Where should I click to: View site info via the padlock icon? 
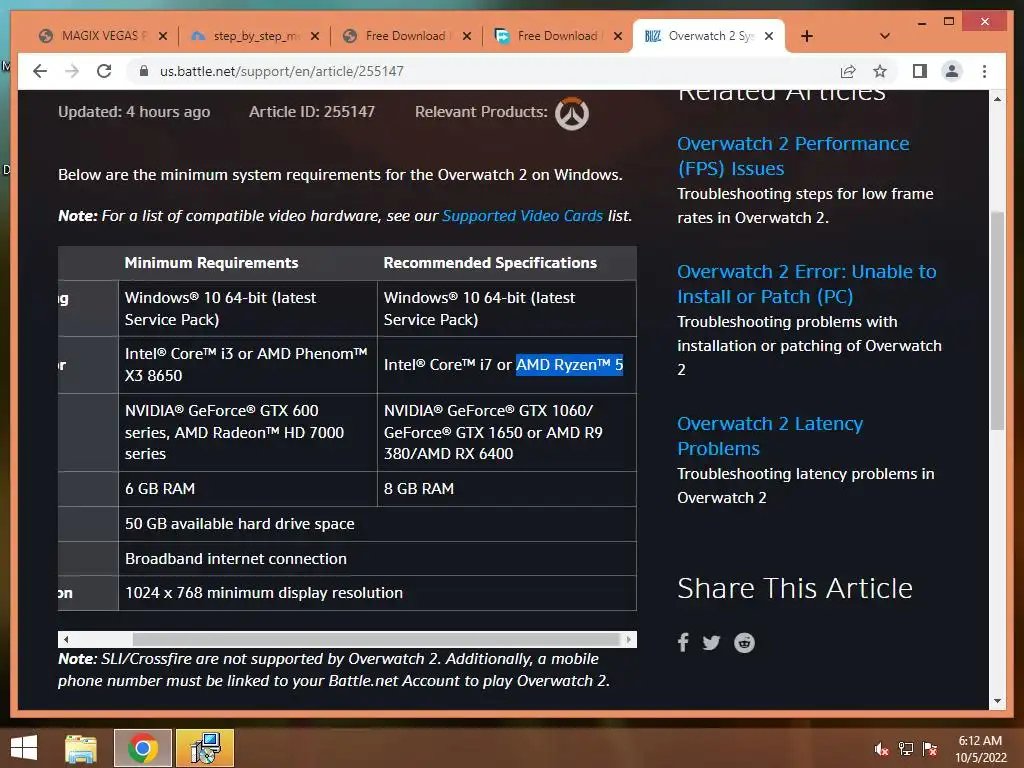[144, 71]
